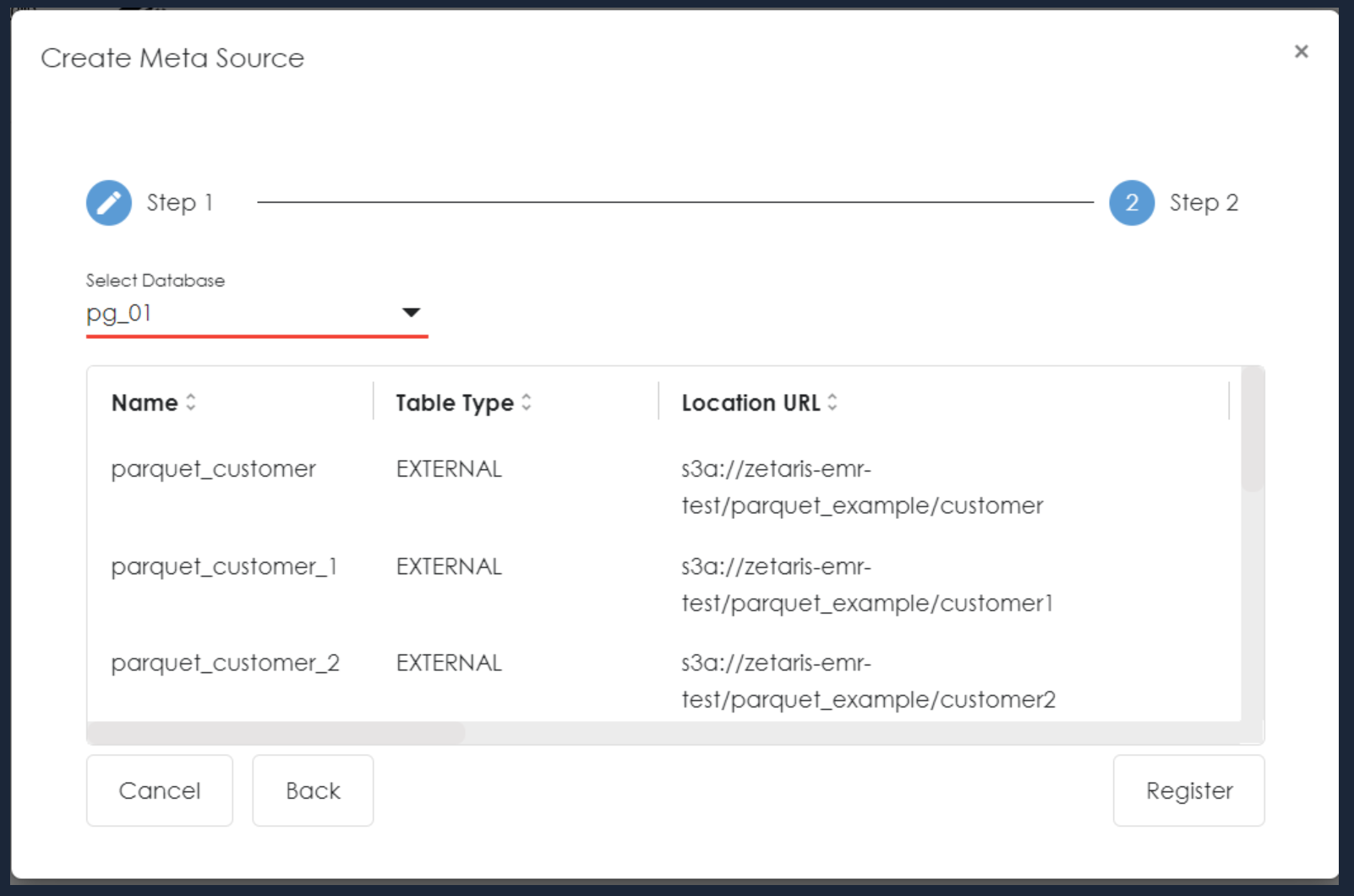
Task: Click the table's horizontal scrollbar thumb
Action: point(276,733)
